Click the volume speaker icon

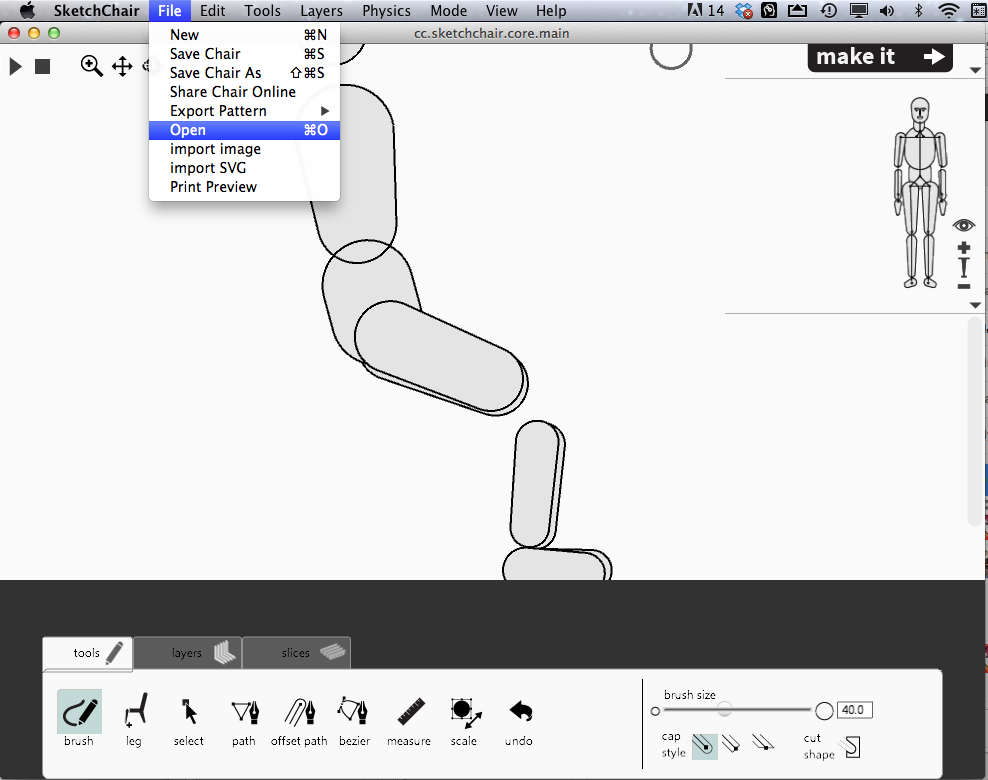pos(887,11)
